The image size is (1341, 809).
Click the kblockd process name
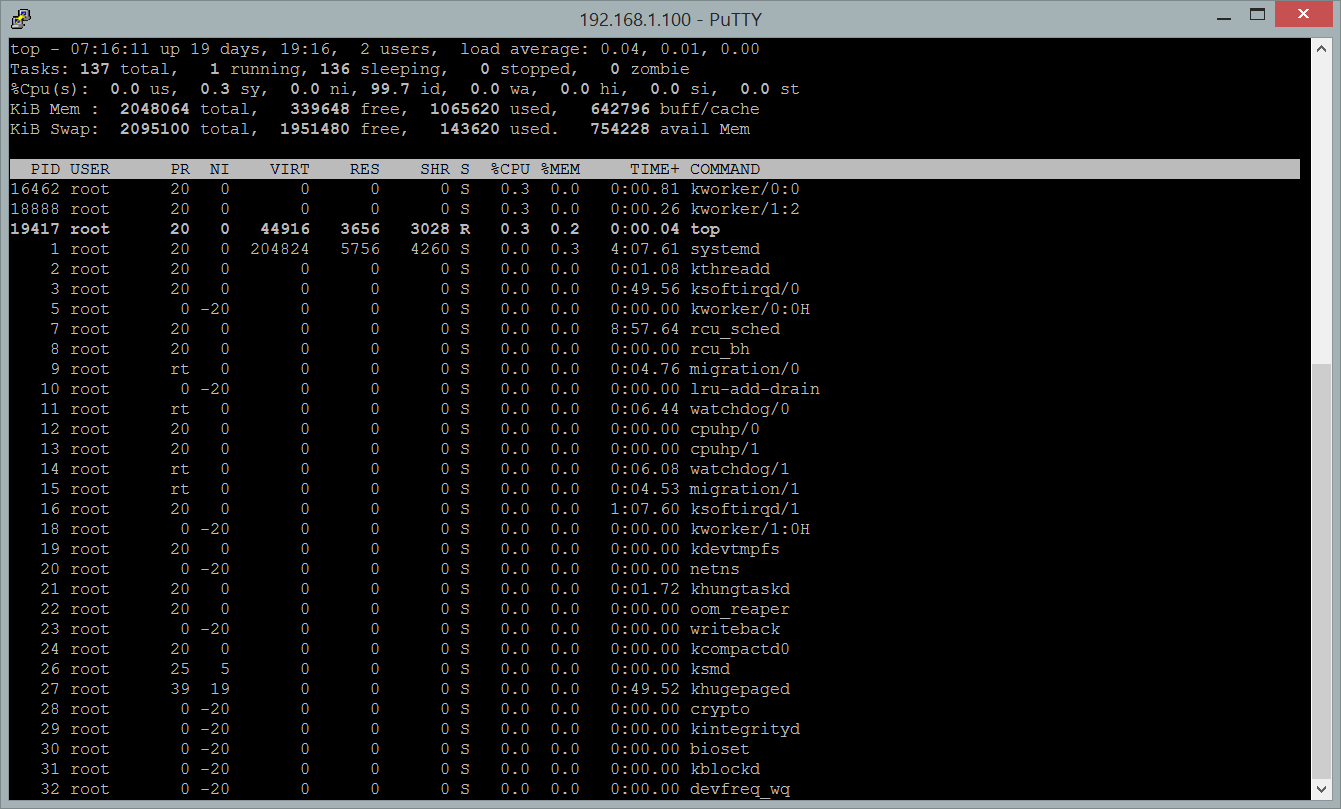tap(725, 769)
